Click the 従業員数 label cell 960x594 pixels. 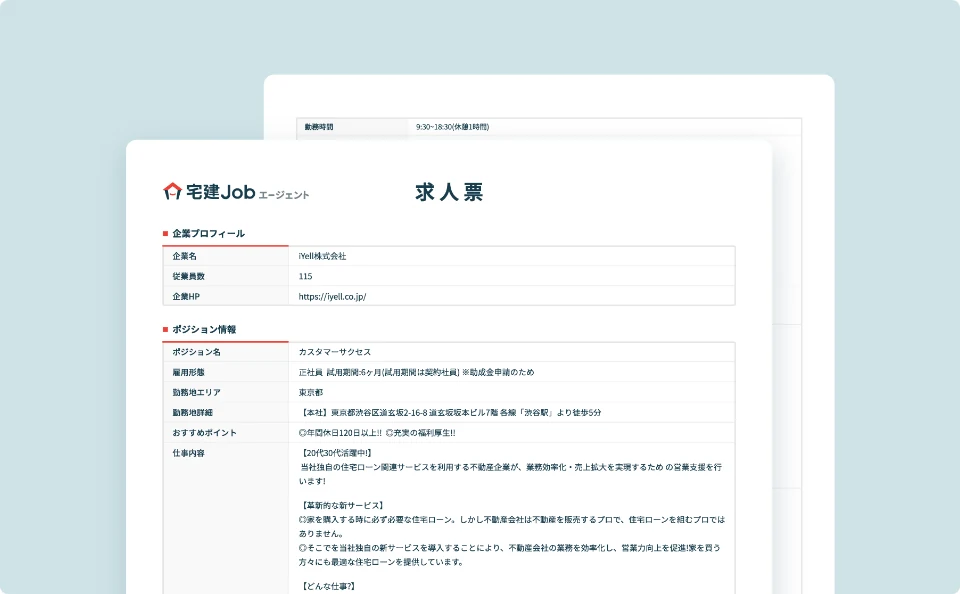coord(225,276)
